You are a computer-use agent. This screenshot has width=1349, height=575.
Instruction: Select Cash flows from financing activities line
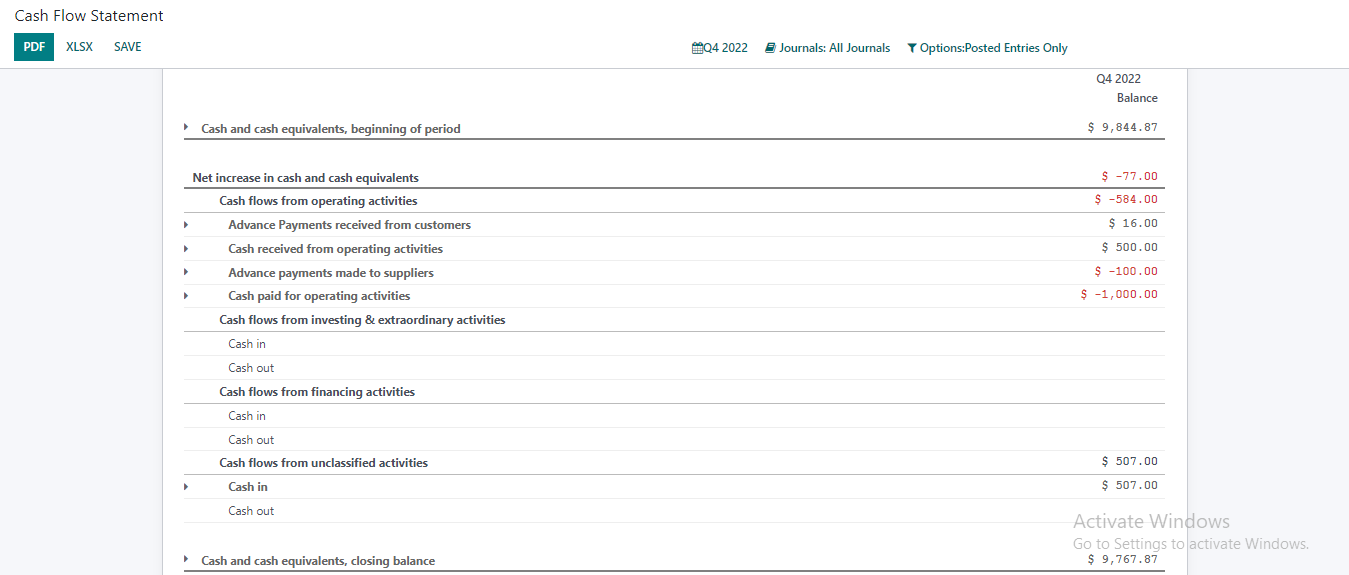click(x=317, y=392)
